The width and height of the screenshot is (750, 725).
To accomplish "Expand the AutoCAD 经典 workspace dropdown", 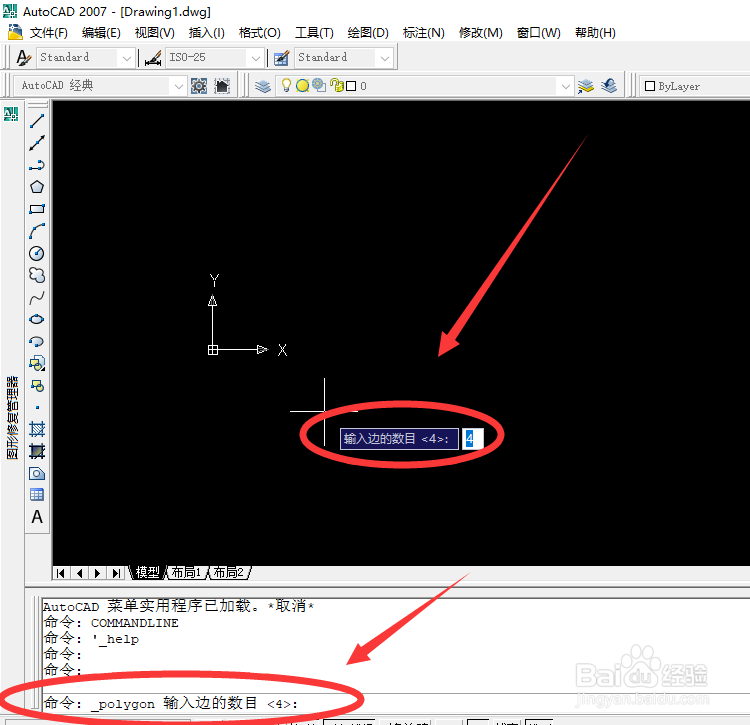I will tap(178, 86).
